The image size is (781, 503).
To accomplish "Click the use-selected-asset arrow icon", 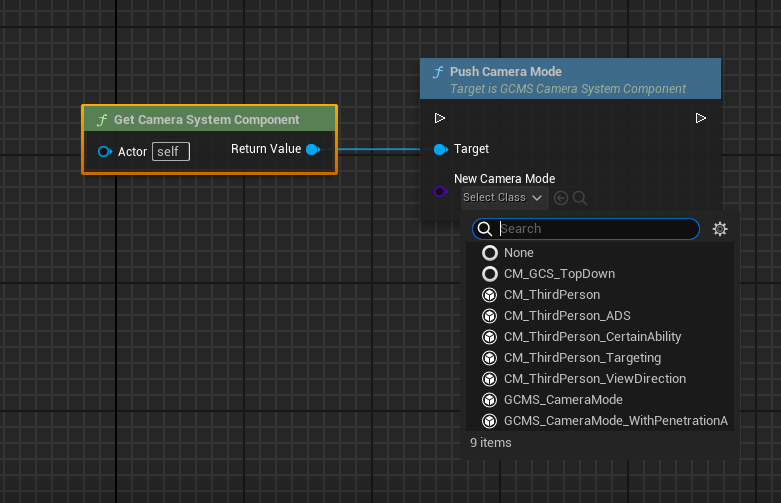I will pos(561,198).
